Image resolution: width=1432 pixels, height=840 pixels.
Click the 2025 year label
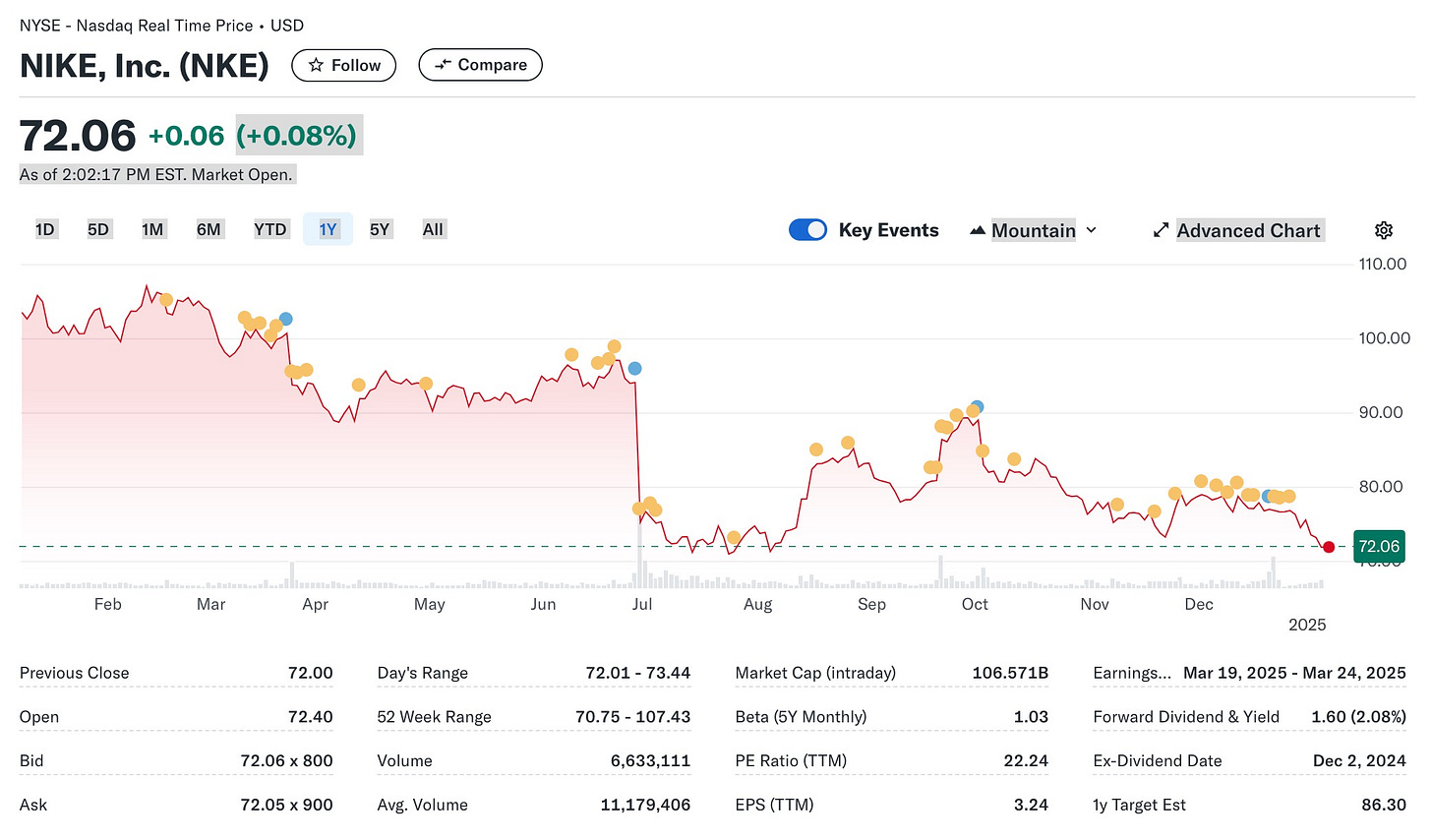(1307, 625)
